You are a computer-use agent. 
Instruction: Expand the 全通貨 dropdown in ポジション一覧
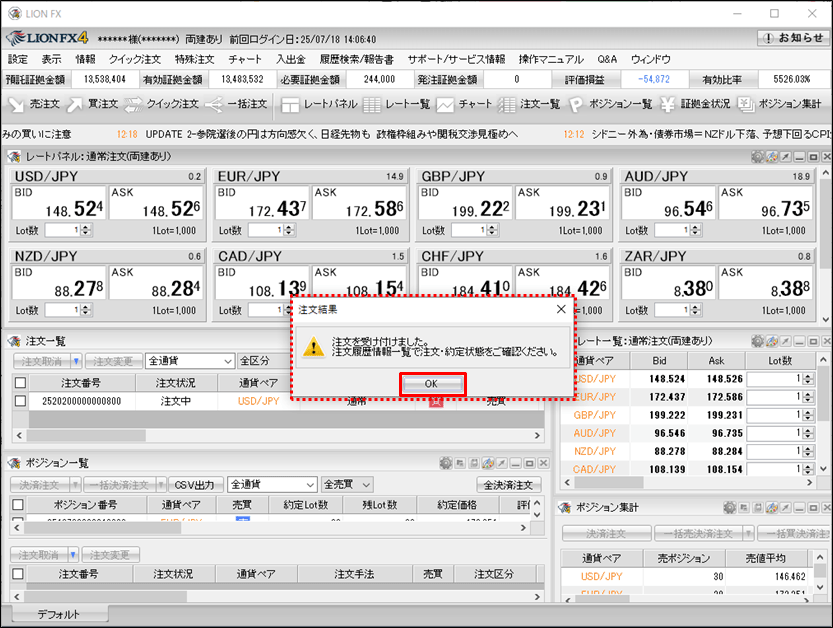[x=272, y=485]
